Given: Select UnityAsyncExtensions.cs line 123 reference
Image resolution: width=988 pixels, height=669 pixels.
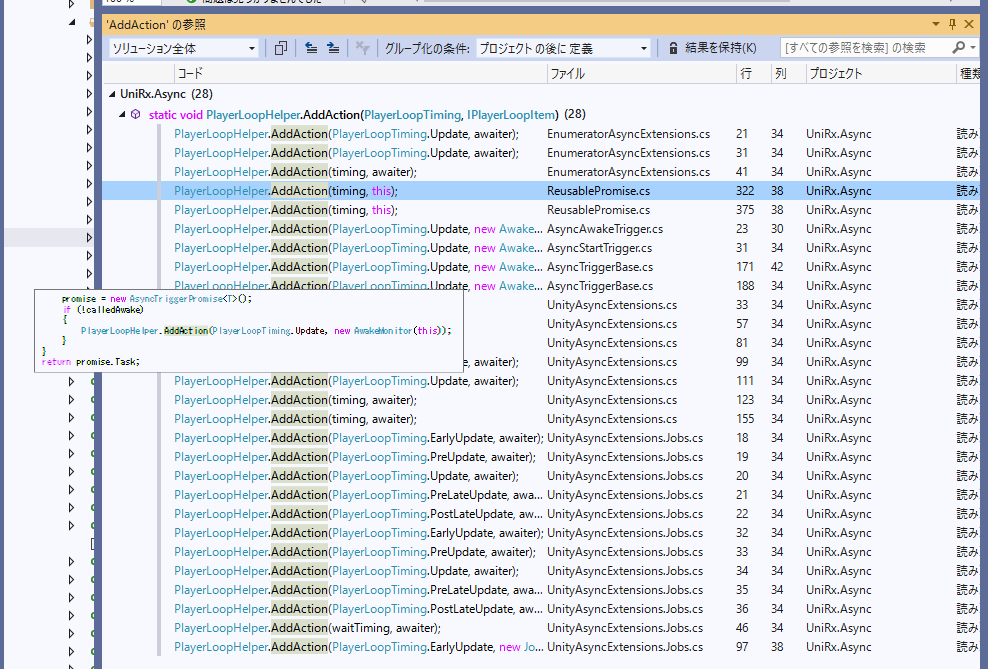Looking at the screenshot, I should point(541,400).
